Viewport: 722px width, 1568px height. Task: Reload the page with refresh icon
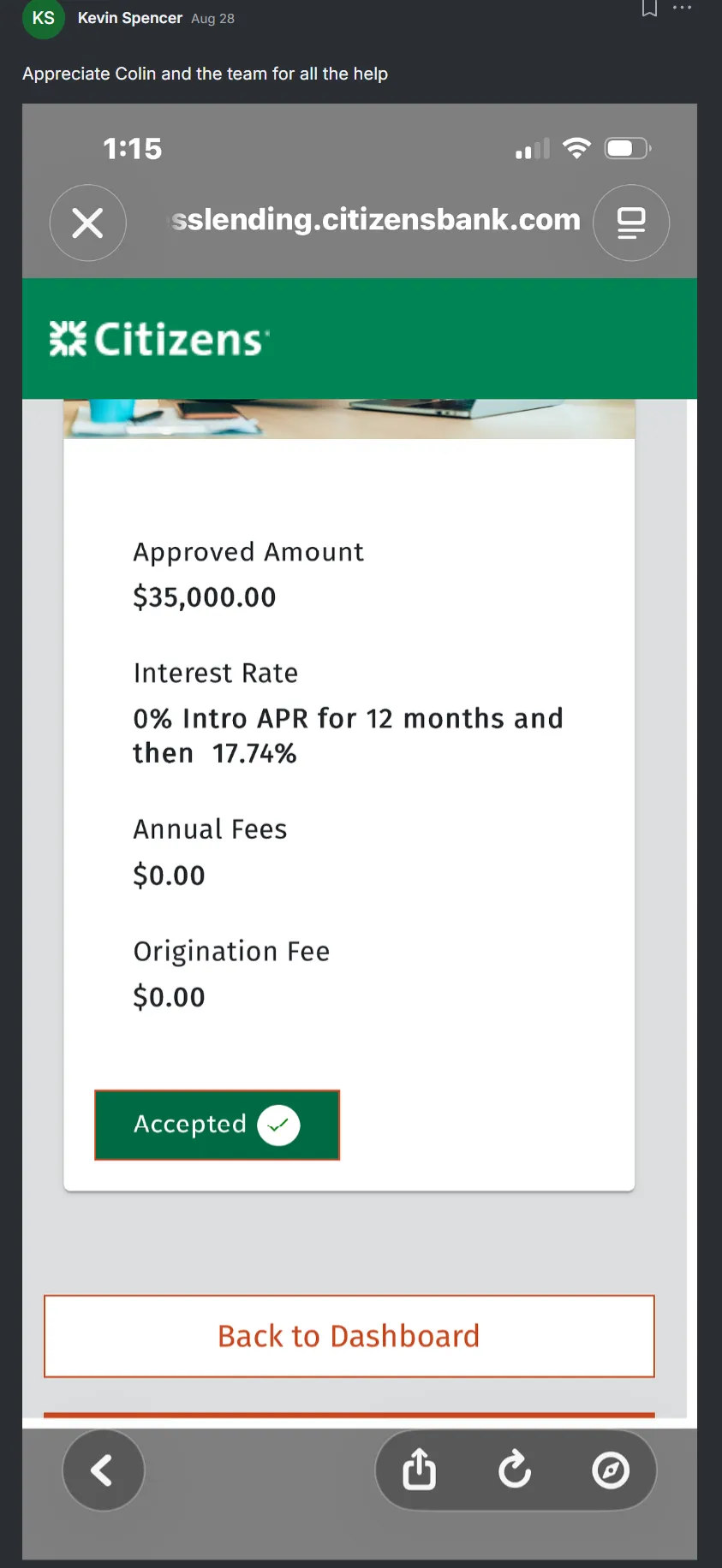click(x=515, y=1470)
